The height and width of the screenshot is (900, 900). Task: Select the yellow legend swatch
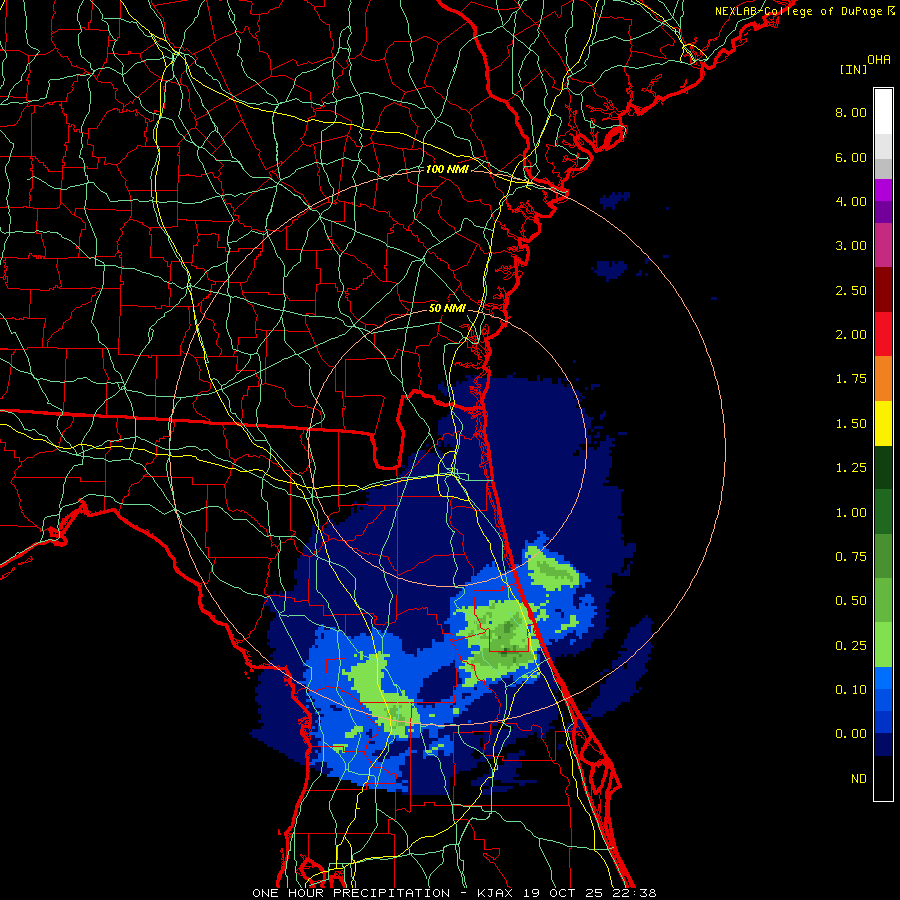(x=883, y=424)
